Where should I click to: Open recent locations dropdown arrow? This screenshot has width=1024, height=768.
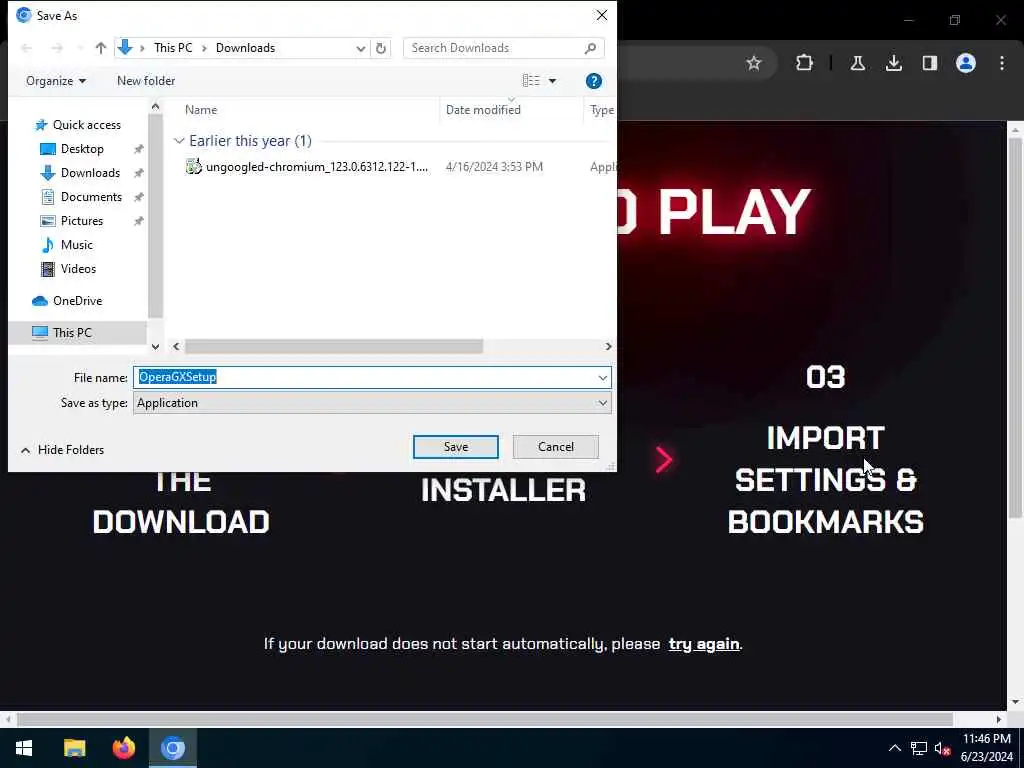point(80,48)
